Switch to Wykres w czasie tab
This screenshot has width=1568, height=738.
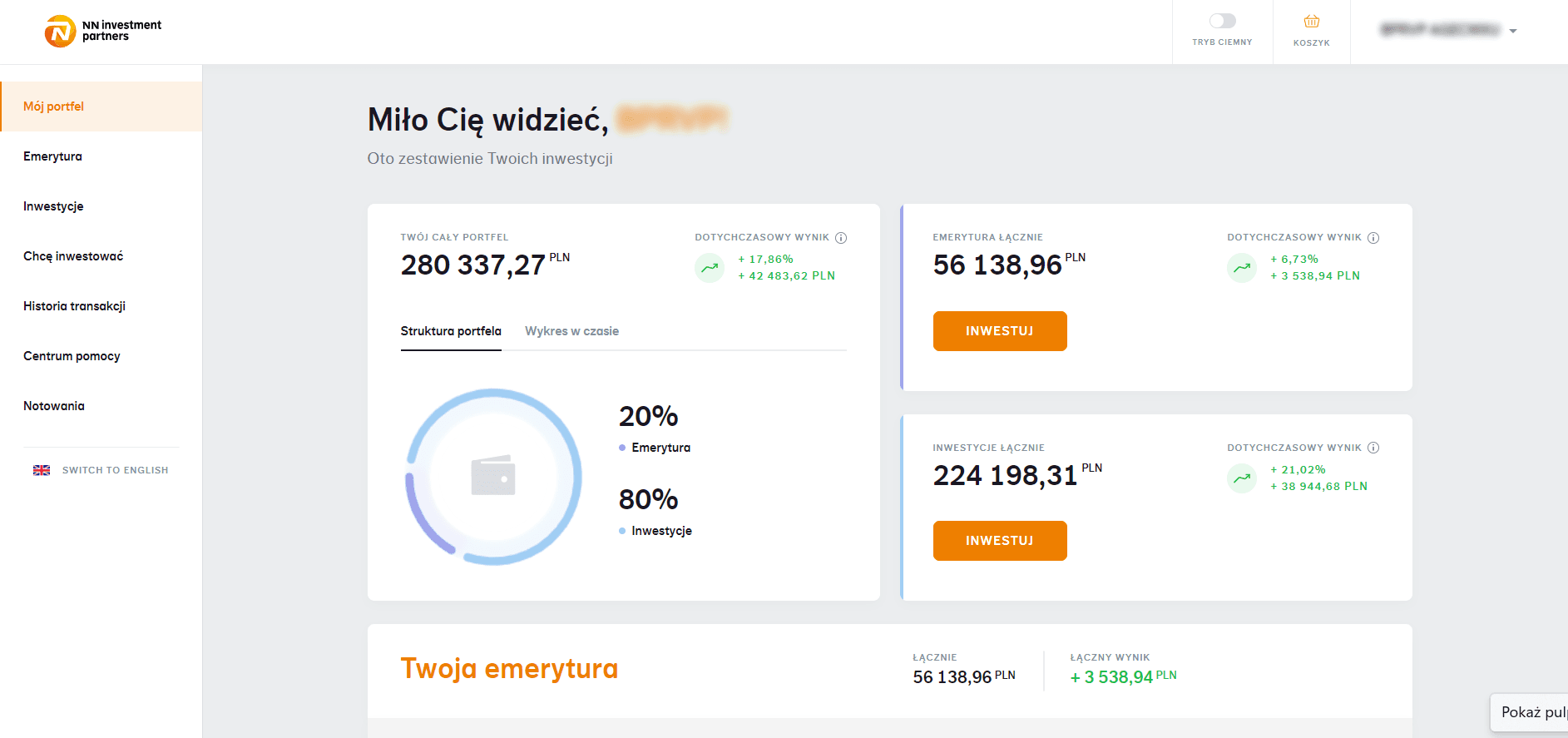point(571,331)
